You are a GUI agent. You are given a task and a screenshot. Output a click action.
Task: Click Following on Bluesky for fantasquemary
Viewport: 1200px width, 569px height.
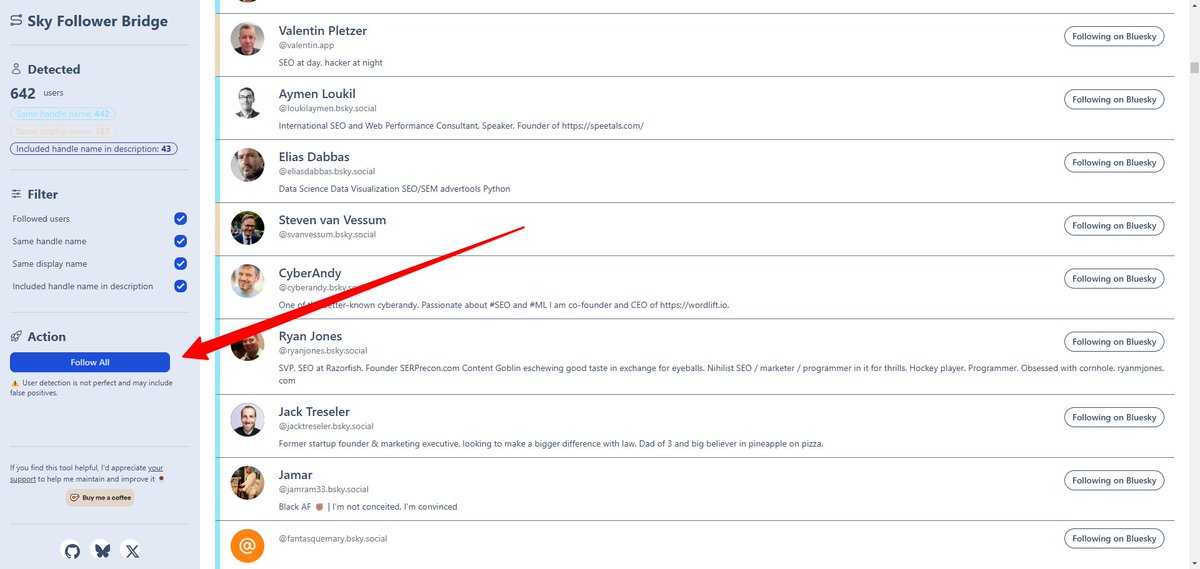click(1114, 538)
